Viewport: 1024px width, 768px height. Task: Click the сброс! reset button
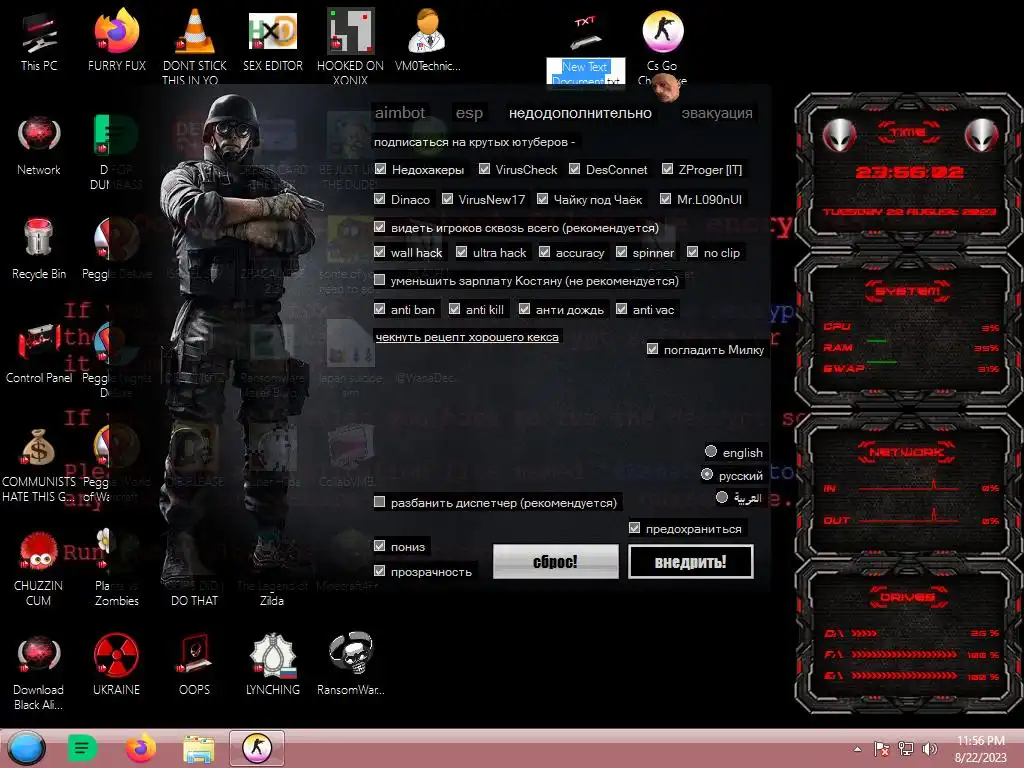(x=555, y=562)
